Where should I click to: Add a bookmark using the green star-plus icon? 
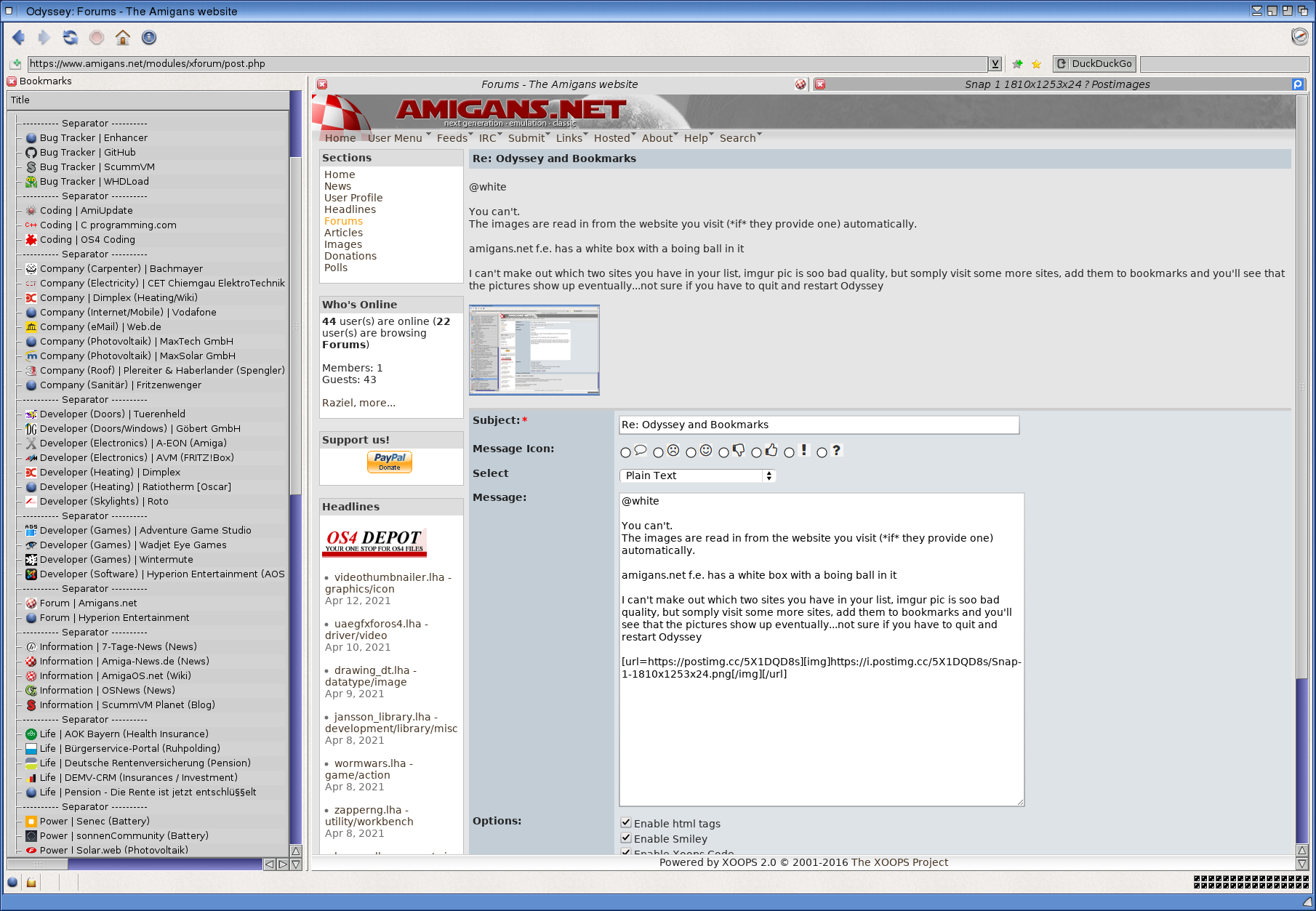click(1017, 64)
